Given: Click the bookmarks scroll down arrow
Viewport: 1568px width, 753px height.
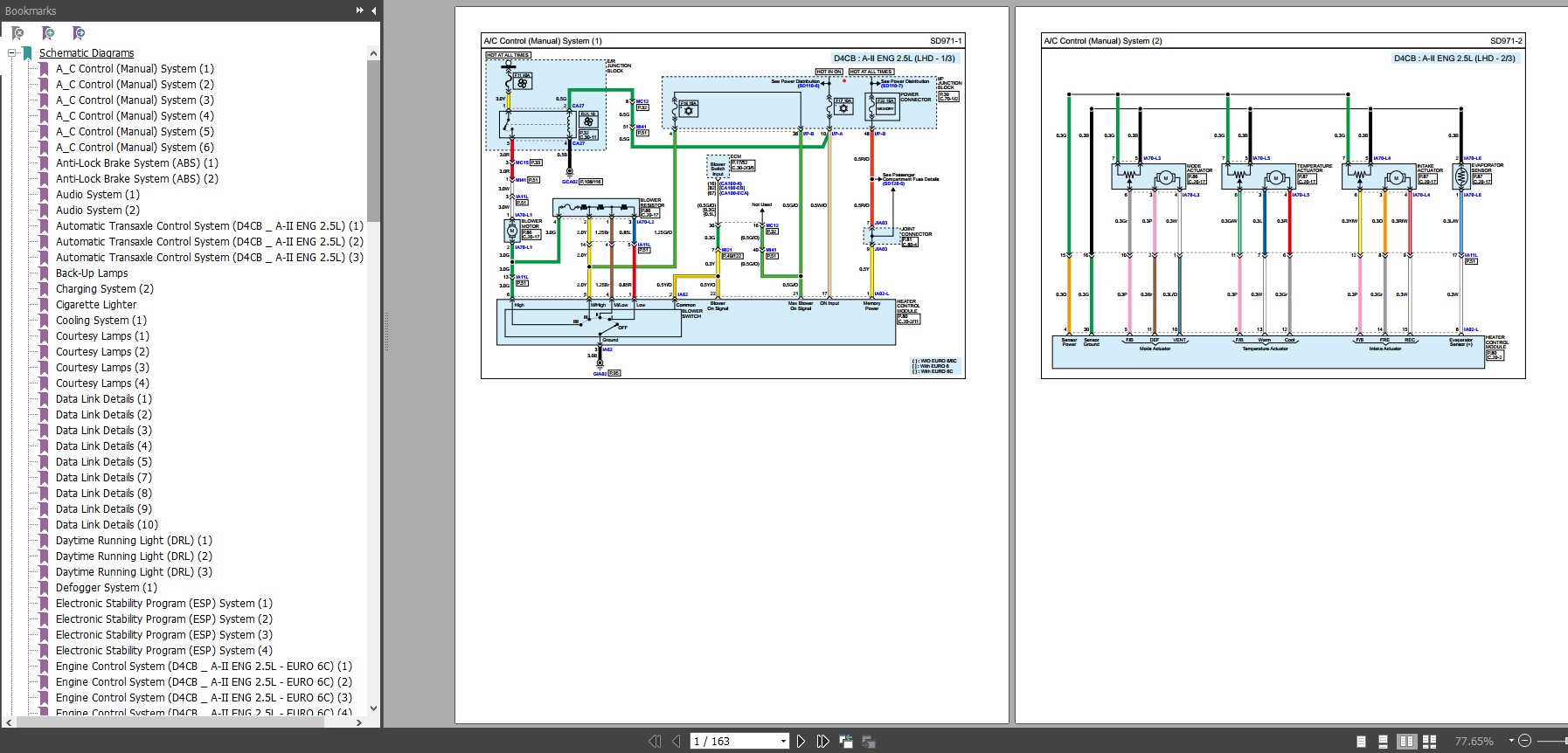Looking at the screenshot, I should click(x=373, y=708).
